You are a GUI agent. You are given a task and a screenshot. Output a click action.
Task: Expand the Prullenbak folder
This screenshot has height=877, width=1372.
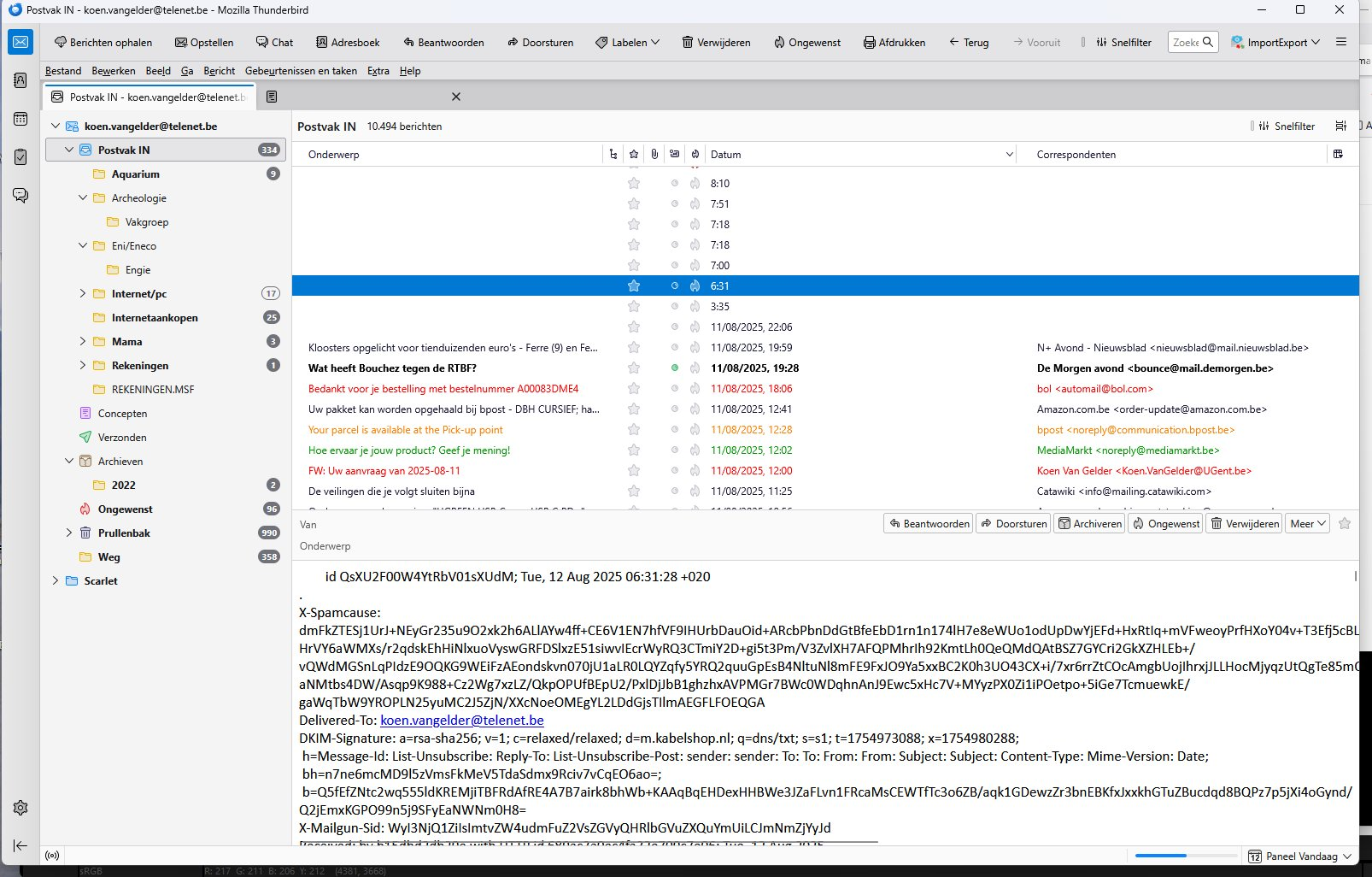tap(69, 533)
